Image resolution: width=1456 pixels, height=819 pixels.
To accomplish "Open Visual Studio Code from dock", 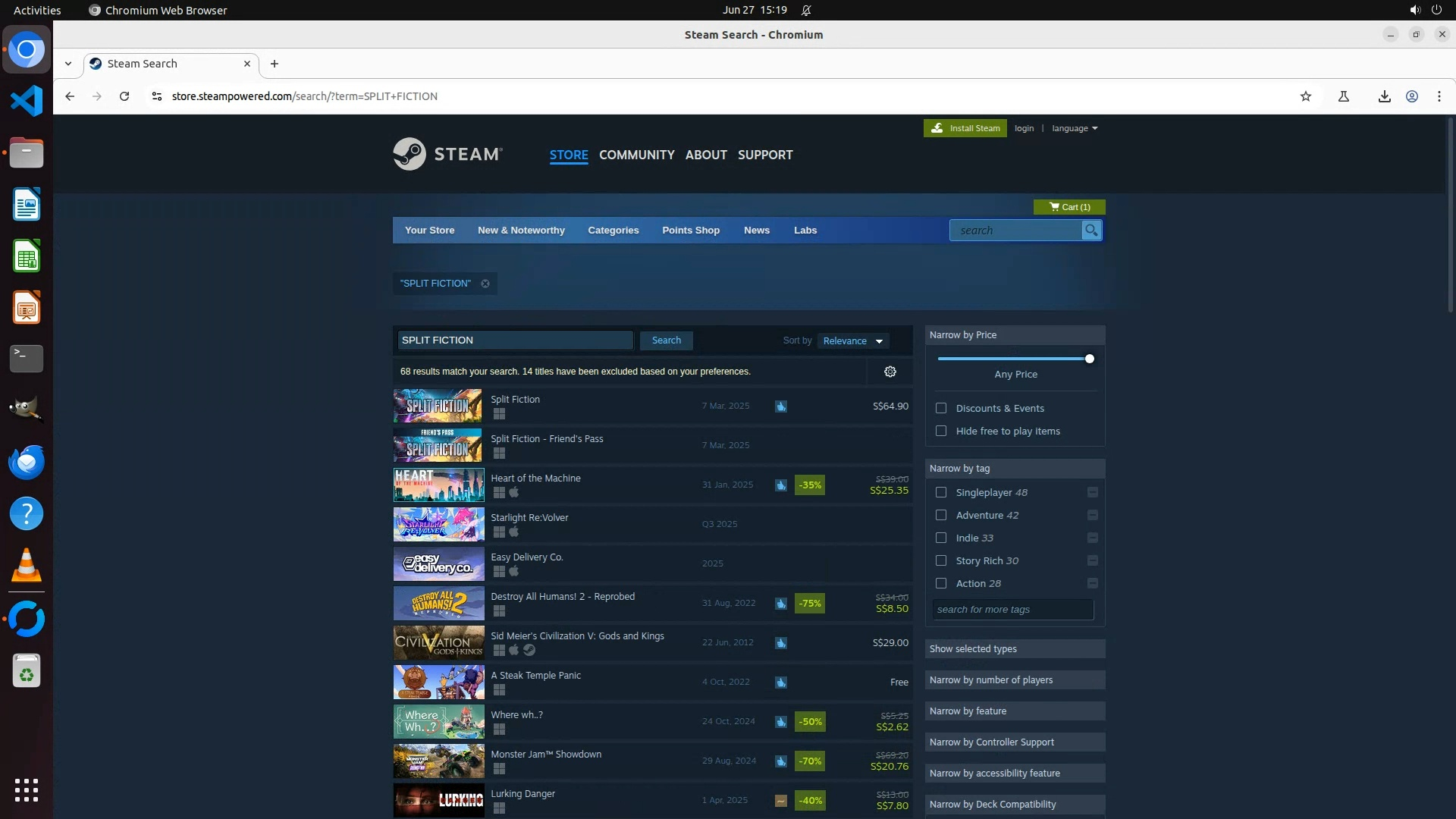I will pos(27,101).
